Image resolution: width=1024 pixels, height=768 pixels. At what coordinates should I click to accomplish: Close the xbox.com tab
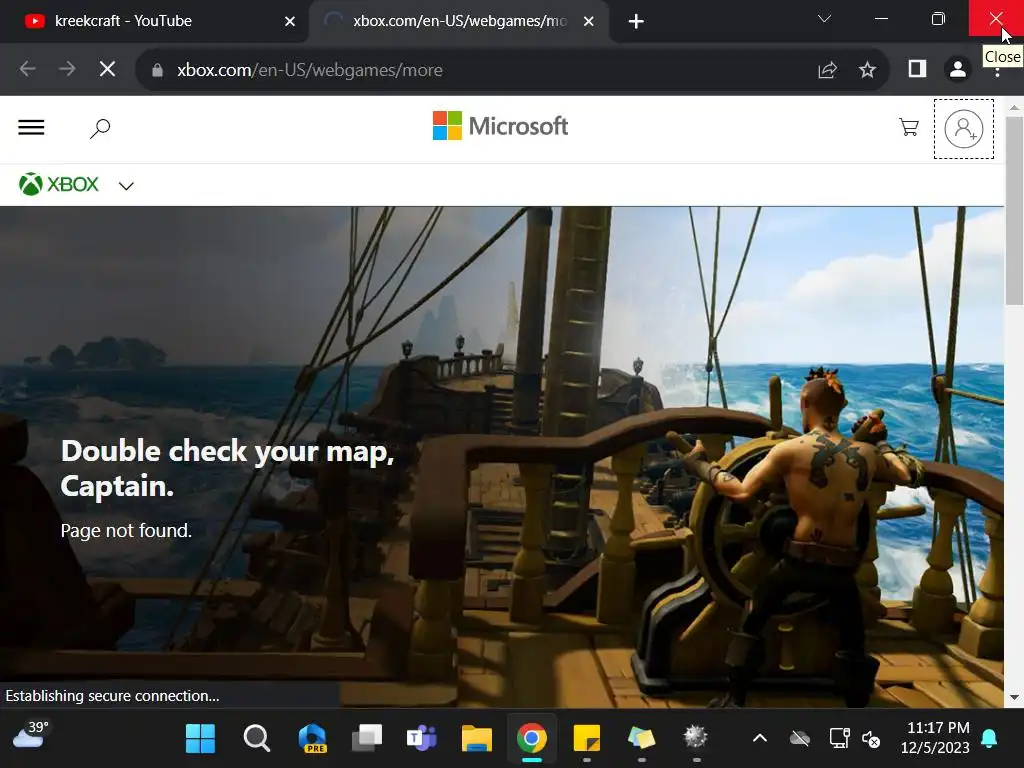click(588, 22)
